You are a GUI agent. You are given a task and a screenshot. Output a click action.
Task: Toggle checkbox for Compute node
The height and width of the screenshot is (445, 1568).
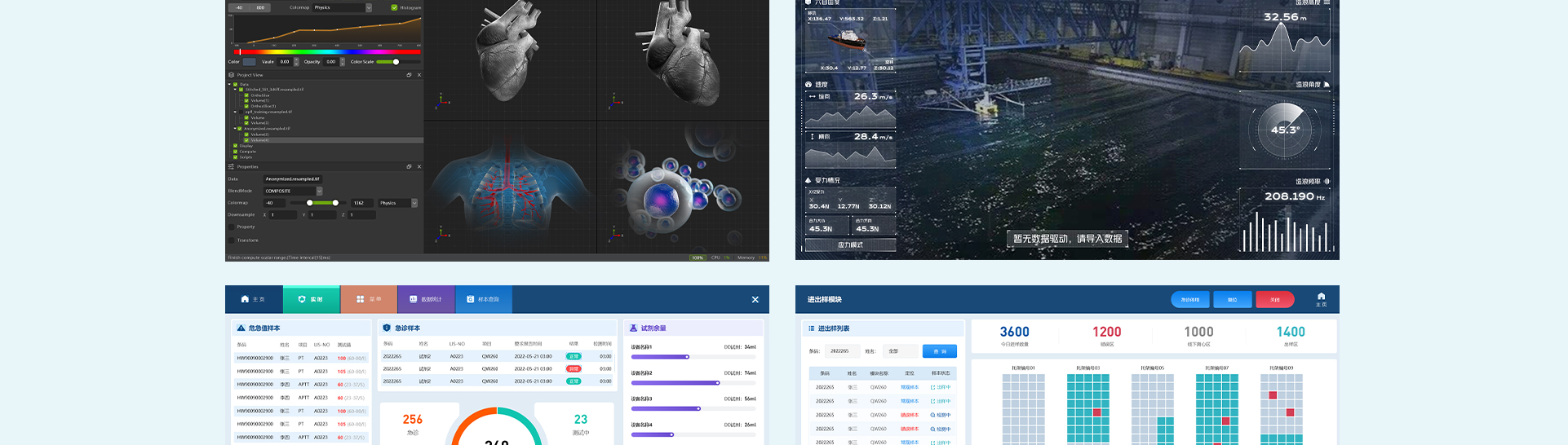(236, 152)
